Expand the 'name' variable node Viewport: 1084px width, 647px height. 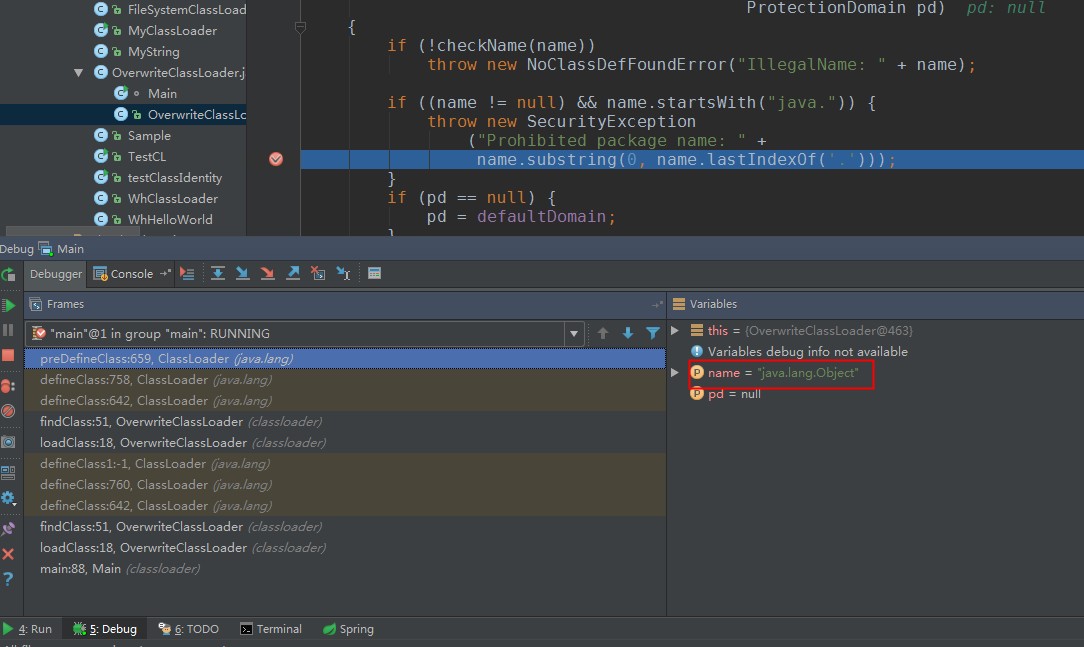pos(675,373)
